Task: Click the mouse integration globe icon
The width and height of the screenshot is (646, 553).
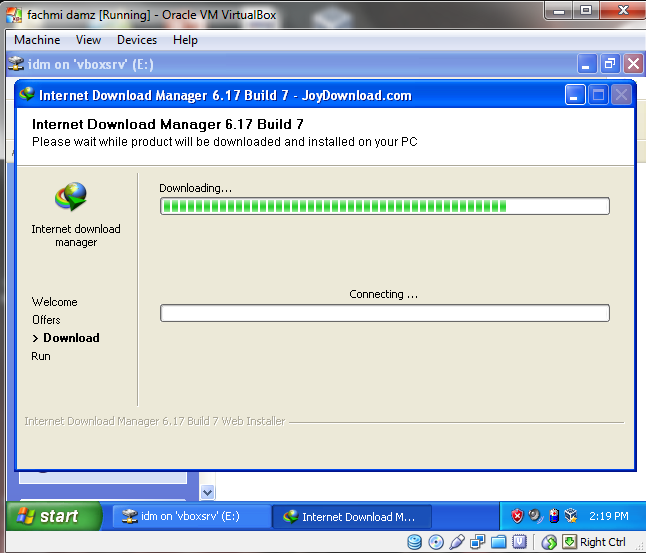Action: (549, 542)
